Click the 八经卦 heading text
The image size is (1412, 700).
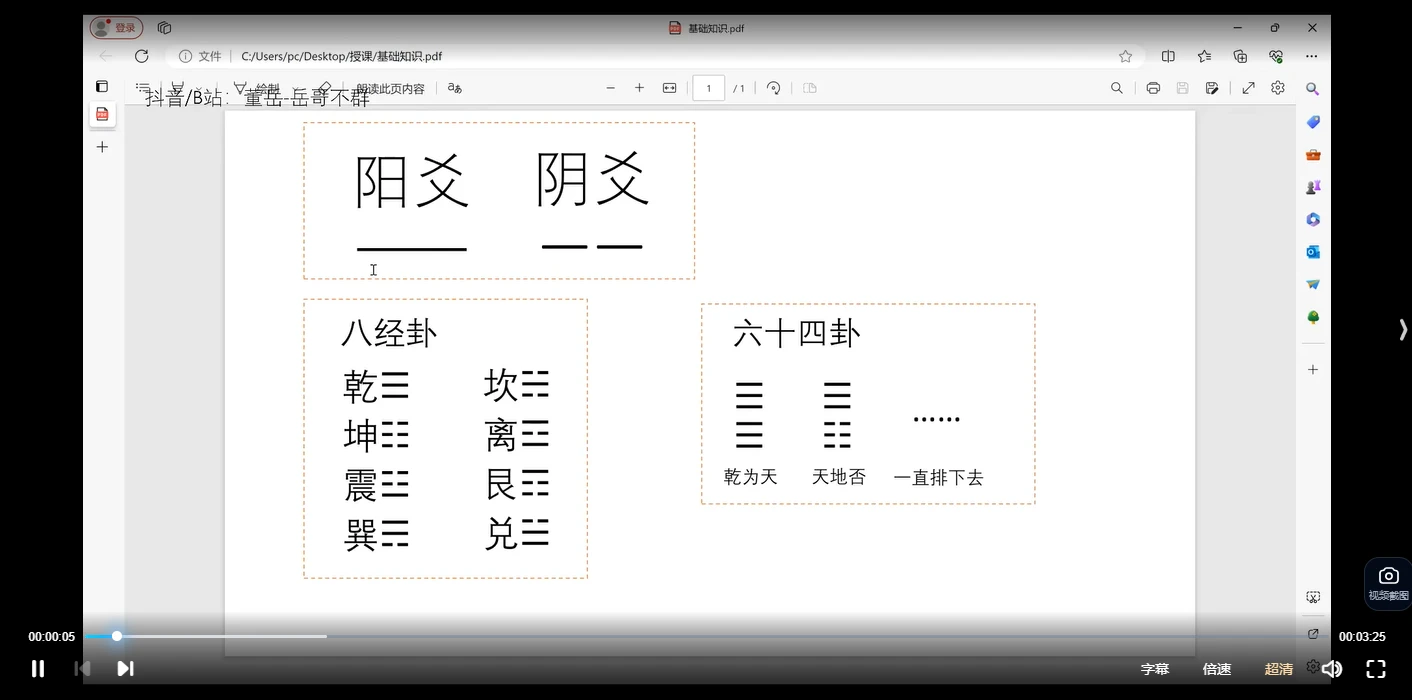[x=389, y=333]
